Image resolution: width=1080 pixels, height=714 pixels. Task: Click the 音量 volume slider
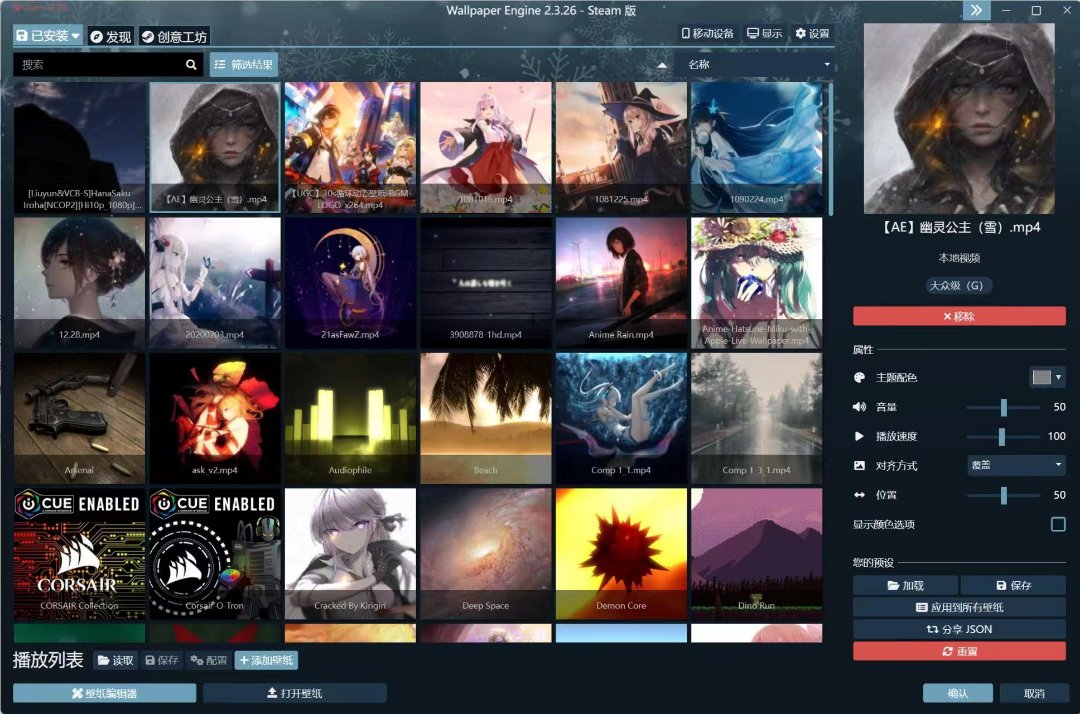point(1003,407)
